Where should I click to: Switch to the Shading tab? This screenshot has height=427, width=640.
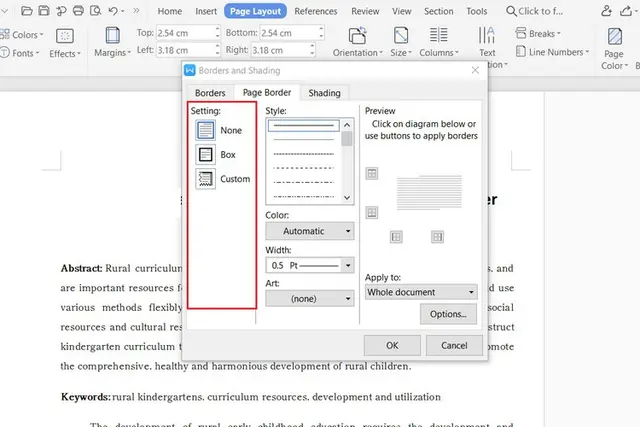point(324,93)
